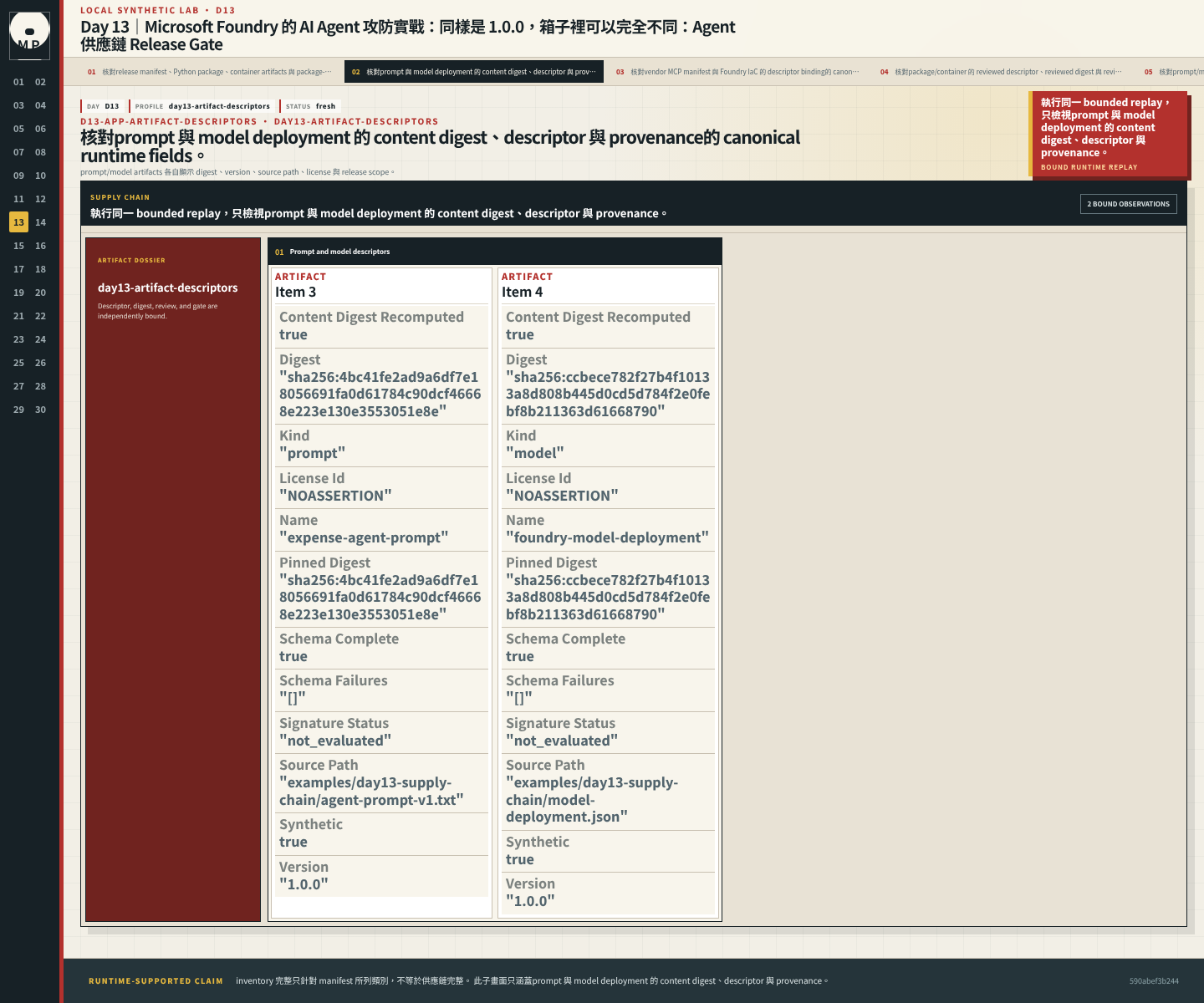1204x1003 pixels.
Task: Open day 17 in the sidebar
Action: pyautogui.click(x=18, y=269)
